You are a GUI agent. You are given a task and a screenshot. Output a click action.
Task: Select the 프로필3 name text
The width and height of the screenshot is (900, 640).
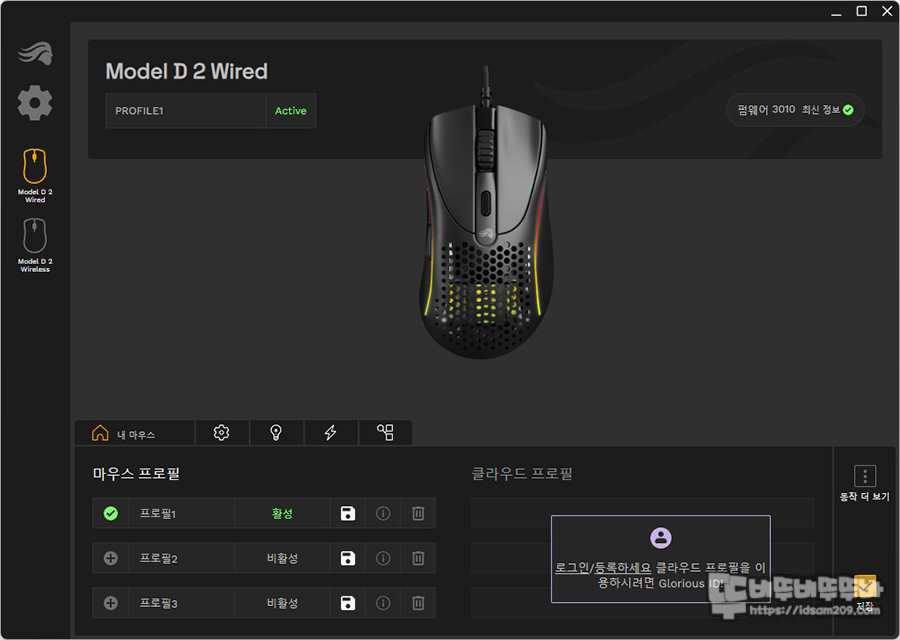tap(158, 603)
